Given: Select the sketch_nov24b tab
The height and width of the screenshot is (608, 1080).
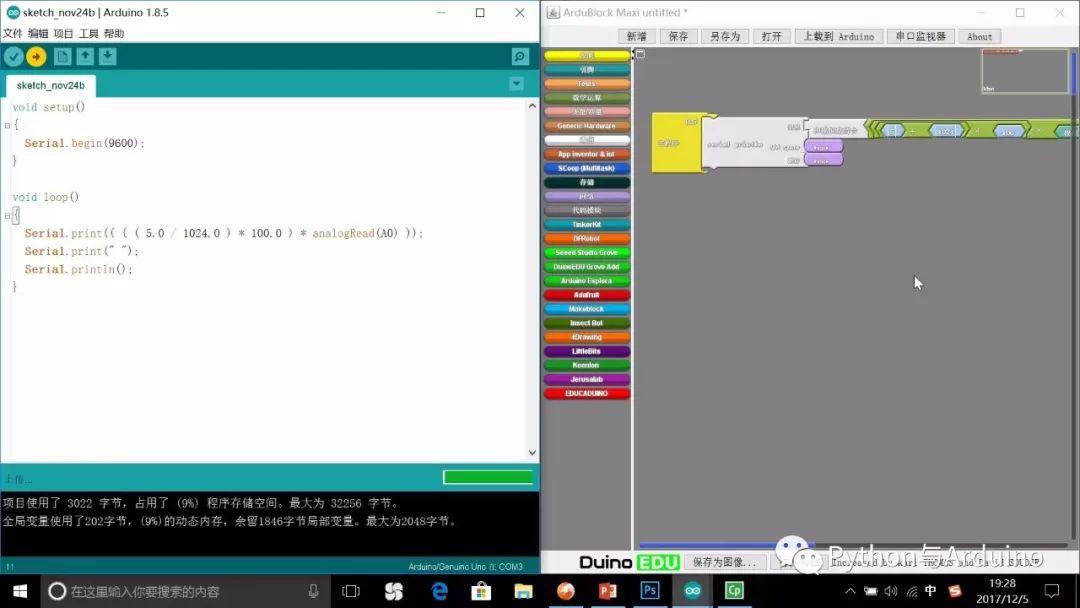Looking at the screenshot, I should 50,86.
